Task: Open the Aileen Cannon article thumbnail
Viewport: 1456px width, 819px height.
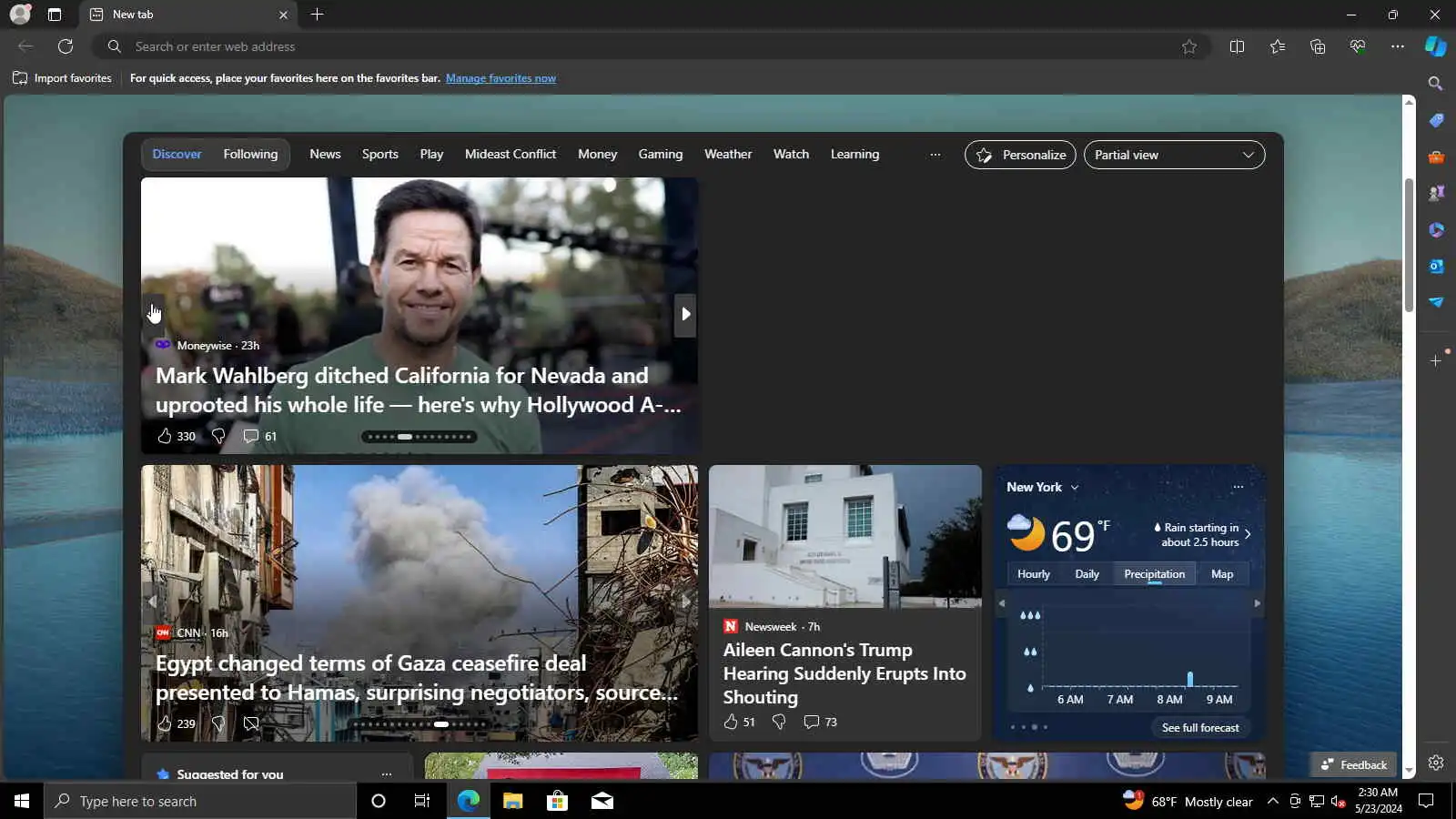Action: [845, 536]
